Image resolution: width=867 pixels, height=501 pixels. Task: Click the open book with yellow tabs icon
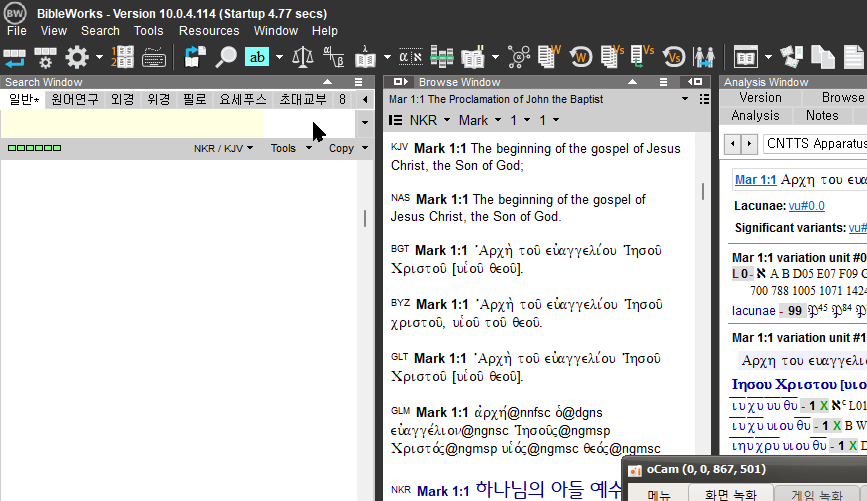click(473, 57)
